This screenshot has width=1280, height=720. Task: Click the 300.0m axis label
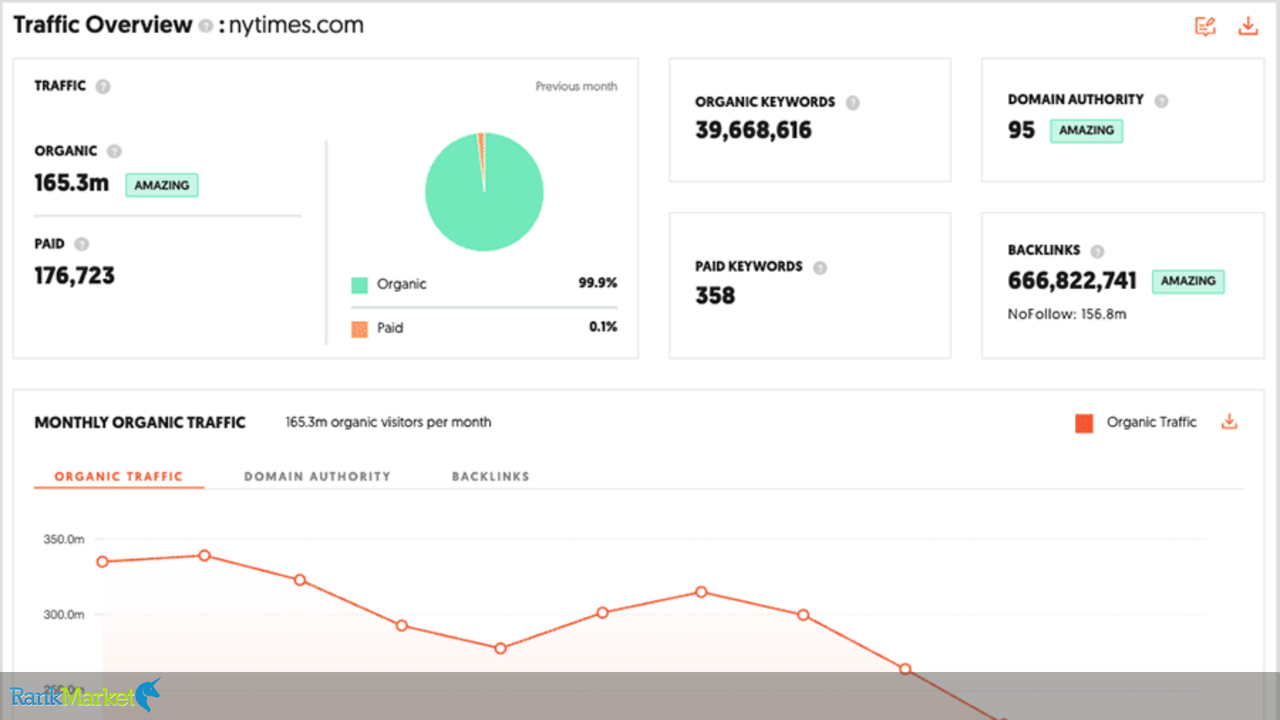(x=64, y=615)
